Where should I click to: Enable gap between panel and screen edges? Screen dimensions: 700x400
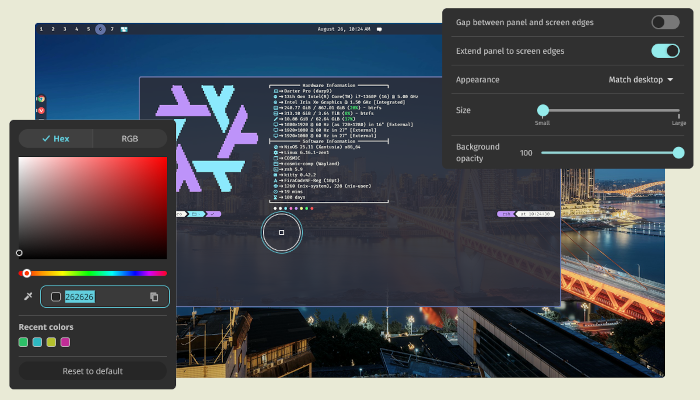(665, 22)
